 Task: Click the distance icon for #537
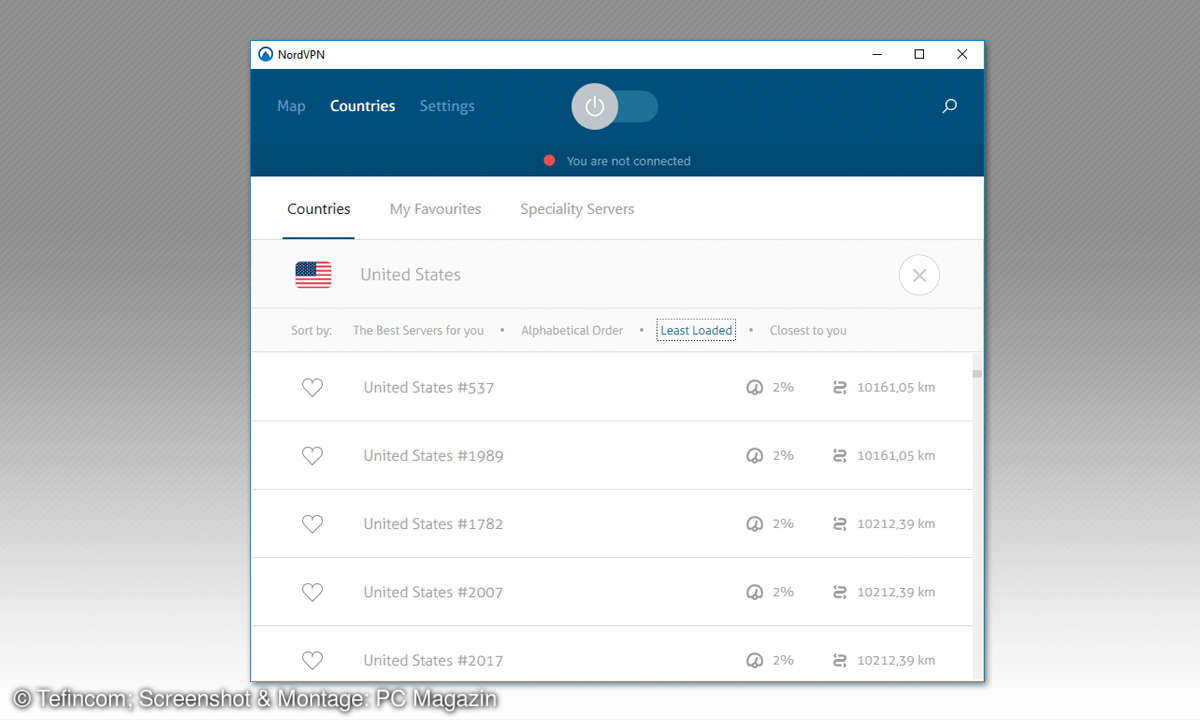840,387
